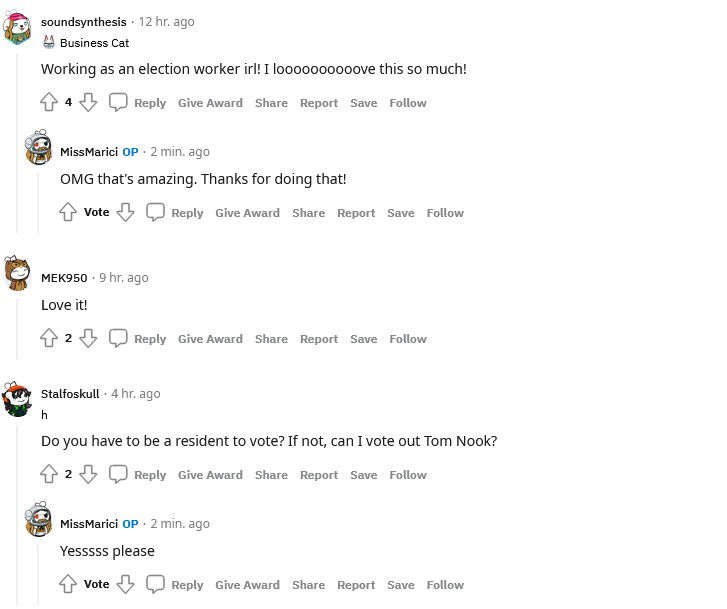Follow MissMarici's "OMG that's amazing" reply
Image resolution: width=727 pixels, height=609 pixels.
click(x=445, y=213)
